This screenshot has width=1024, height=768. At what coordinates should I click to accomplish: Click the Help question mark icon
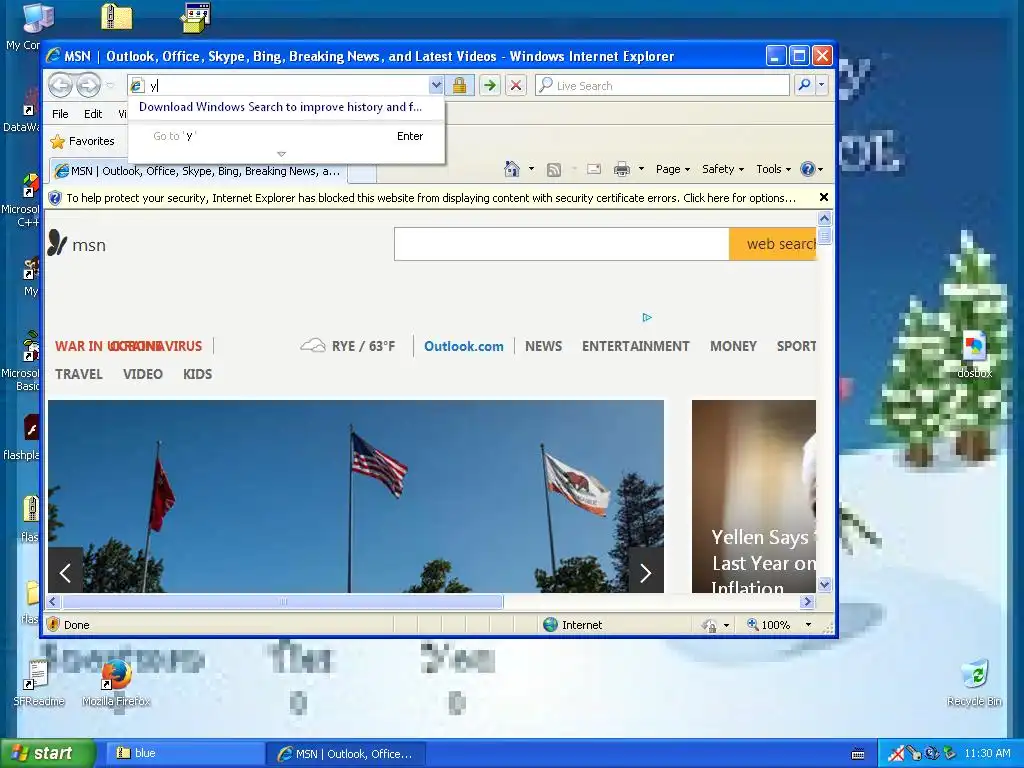pyautogui.click(x=808, y=169)
